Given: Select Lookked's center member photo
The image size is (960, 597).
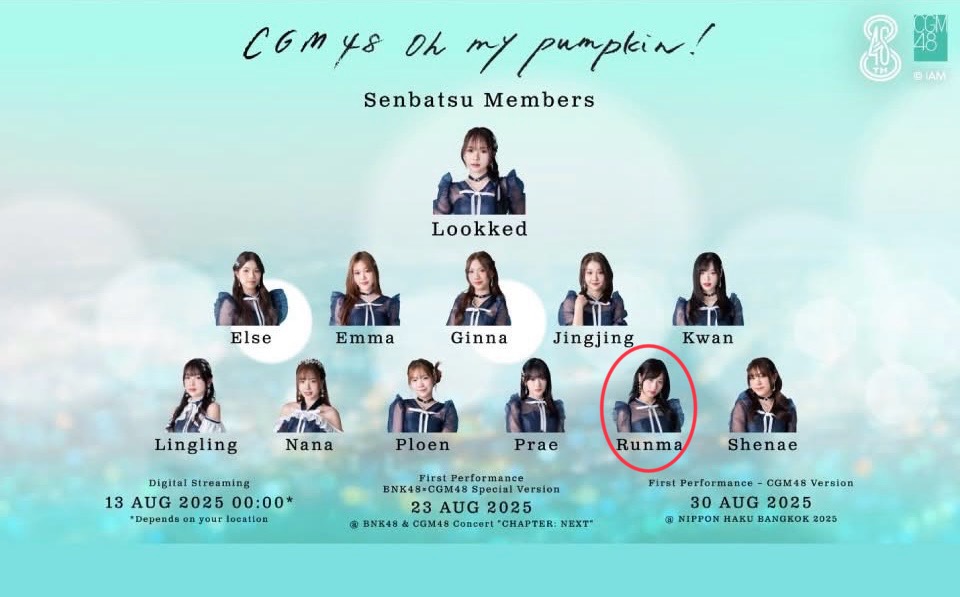Looking at the screenshot, I should click(479, 171).
